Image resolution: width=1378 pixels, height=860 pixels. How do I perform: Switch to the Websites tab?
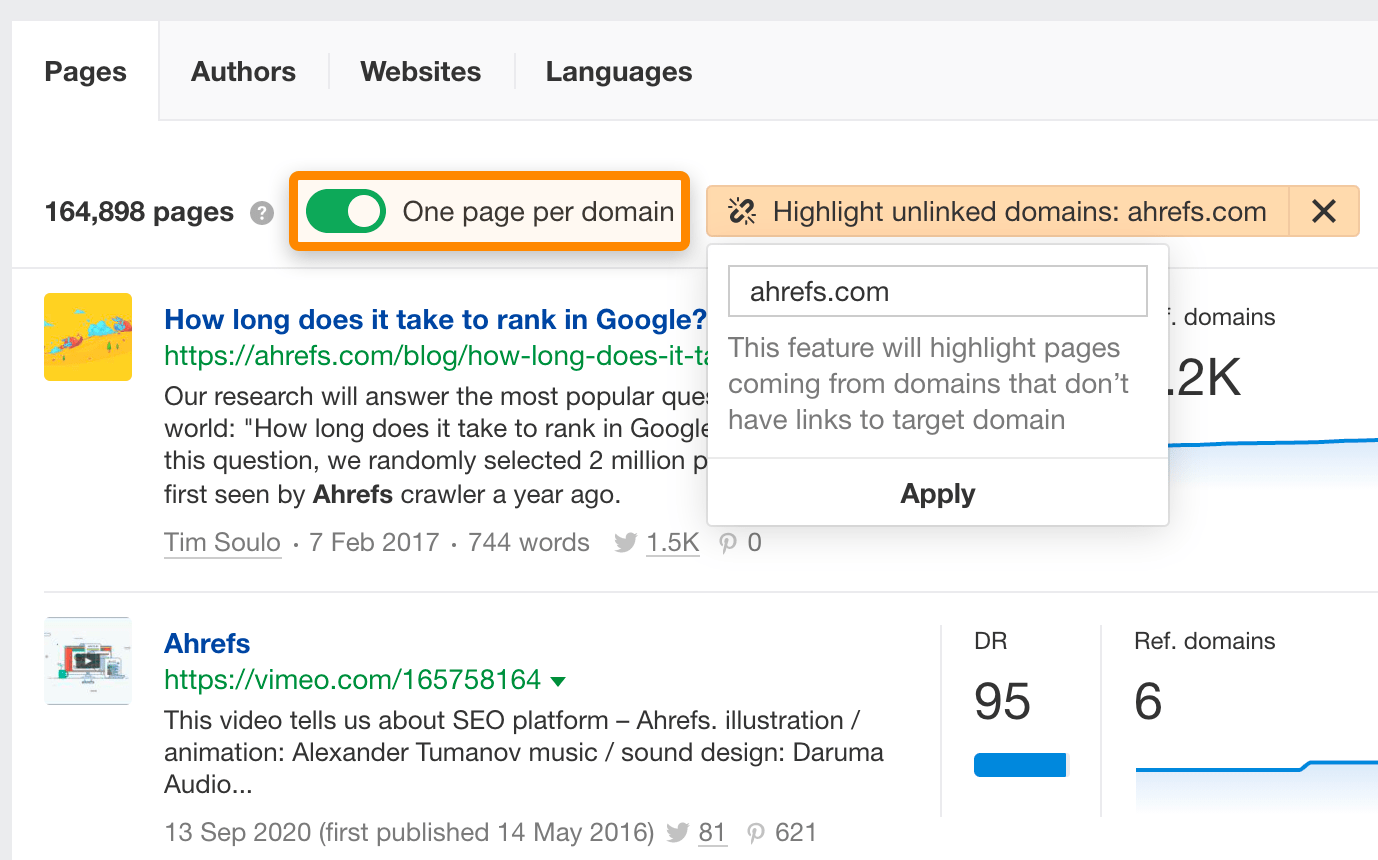(420, 72)
